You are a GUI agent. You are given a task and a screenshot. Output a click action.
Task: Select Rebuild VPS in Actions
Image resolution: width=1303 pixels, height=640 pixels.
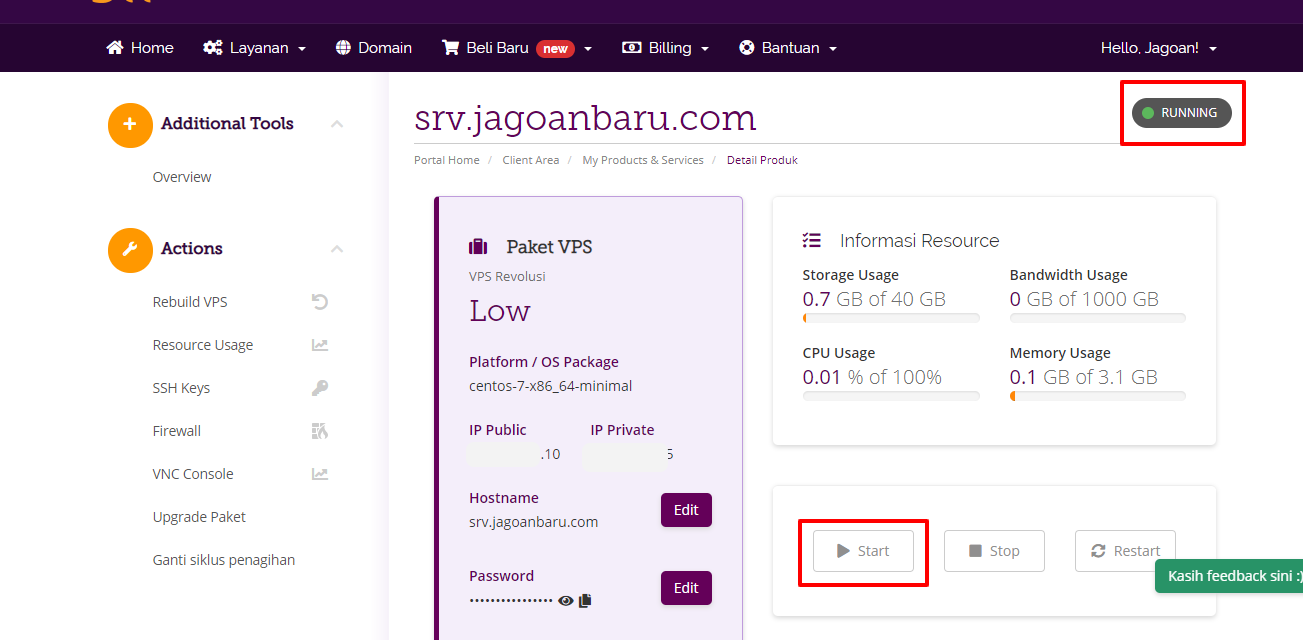click(x=190, y=302)
